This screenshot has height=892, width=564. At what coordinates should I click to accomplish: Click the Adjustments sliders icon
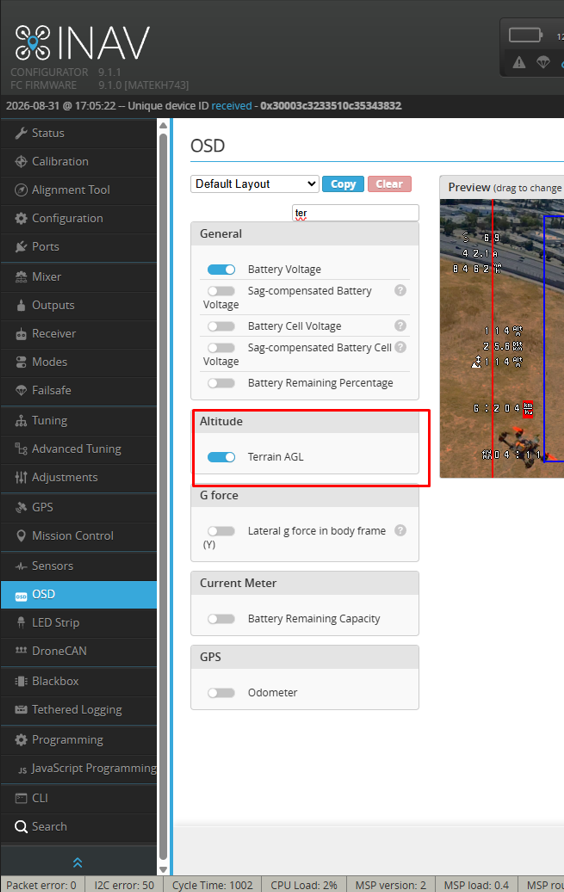pos(21,478)
